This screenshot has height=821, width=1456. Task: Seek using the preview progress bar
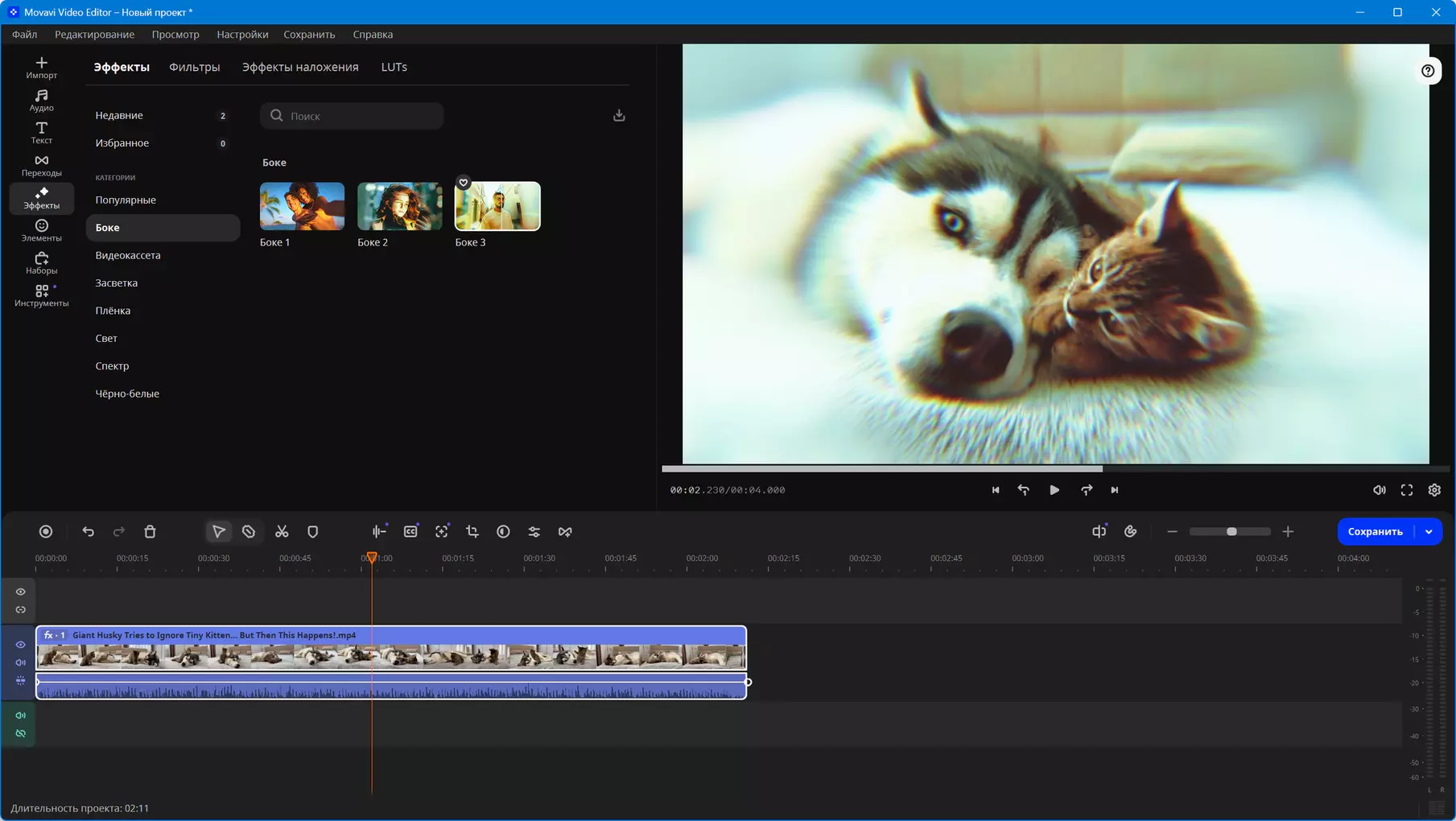point(1054,468)
